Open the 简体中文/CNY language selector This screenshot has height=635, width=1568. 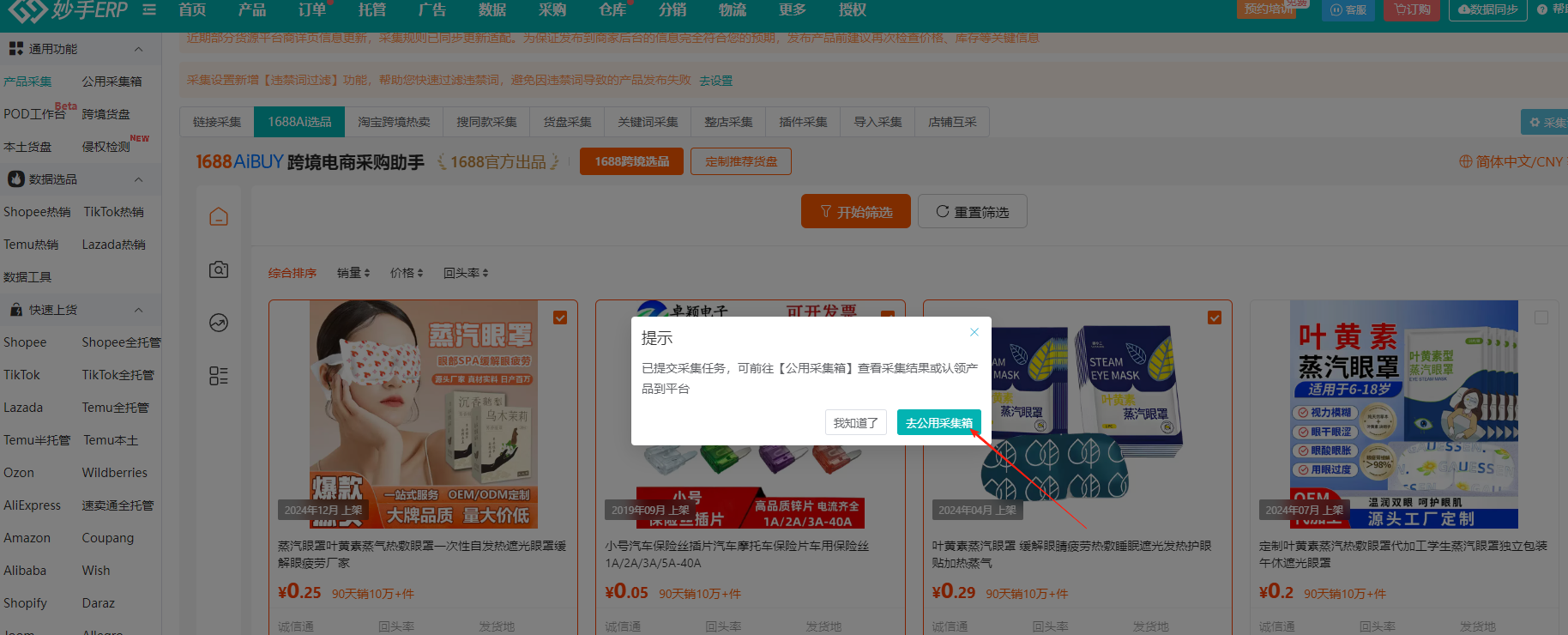(x=1511, y=161)
